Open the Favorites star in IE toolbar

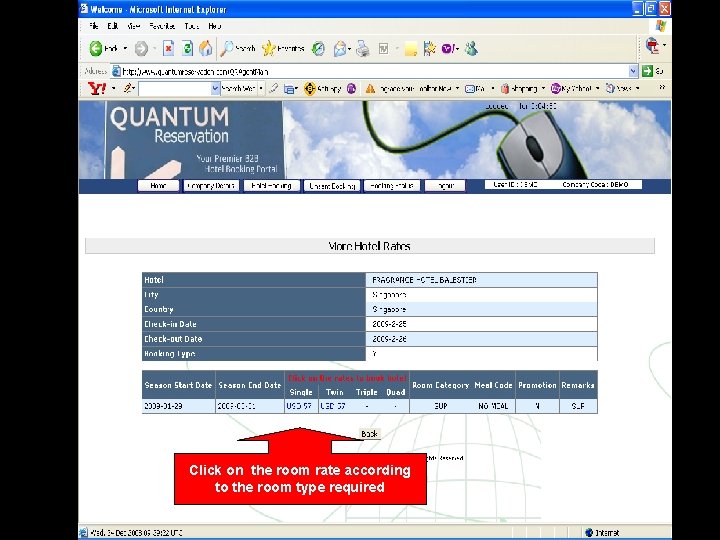(269, 48)
